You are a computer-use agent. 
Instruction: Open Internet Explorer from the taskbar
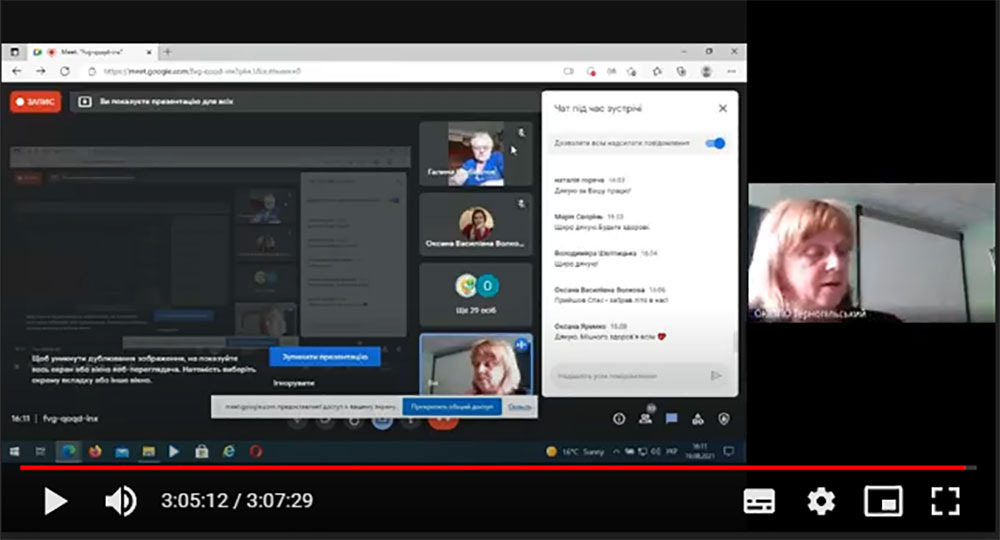tap(228, 451)
